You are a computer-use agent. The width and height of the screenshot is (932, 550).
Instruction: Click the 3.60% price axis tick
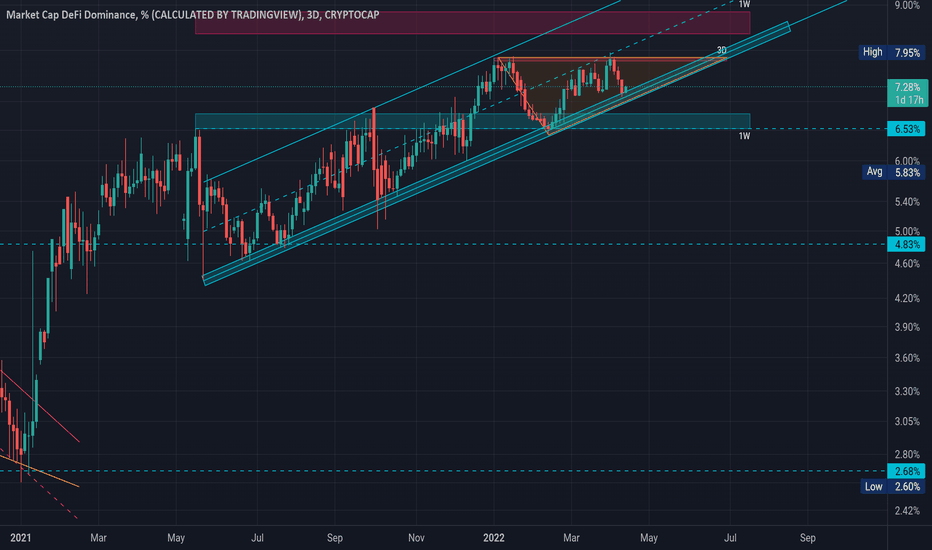(907, 358)
